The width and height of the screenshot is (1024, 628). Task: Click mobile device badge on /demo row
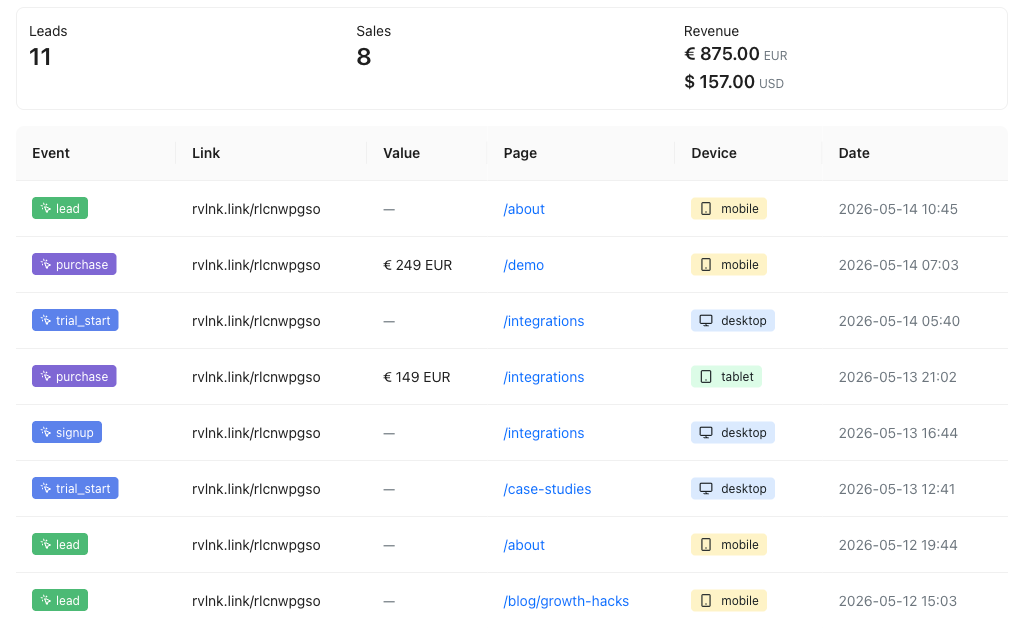click(x=729, y=264)
